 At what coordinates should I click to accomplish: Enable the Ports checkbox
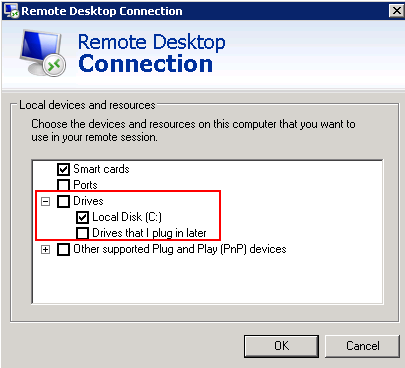[x=63, y=185]
